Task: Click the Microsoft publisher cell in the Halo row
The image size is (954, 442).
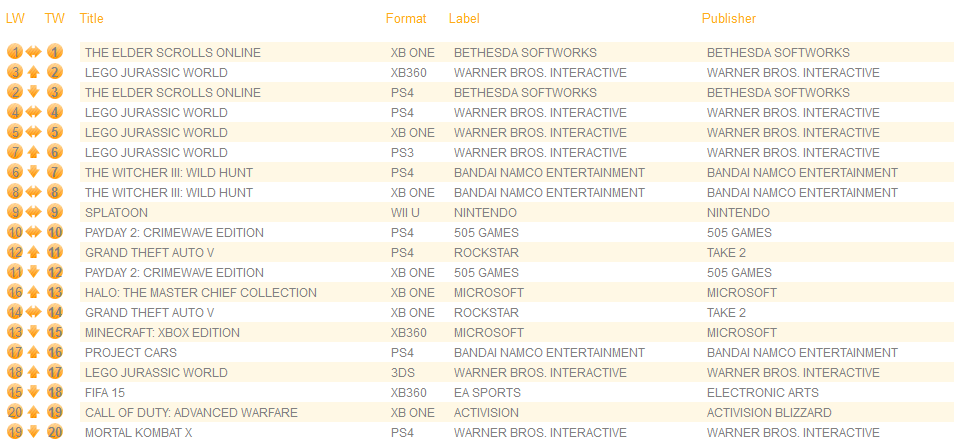Action: click(x=742, y=293)
